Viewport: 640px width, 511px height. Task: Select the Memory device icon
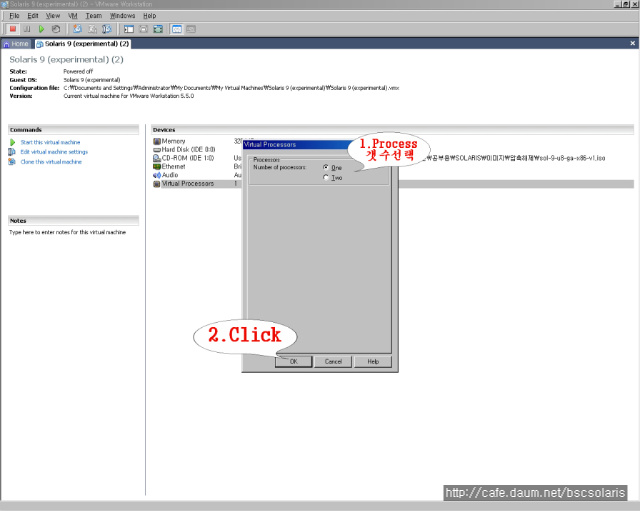[157, 141]
